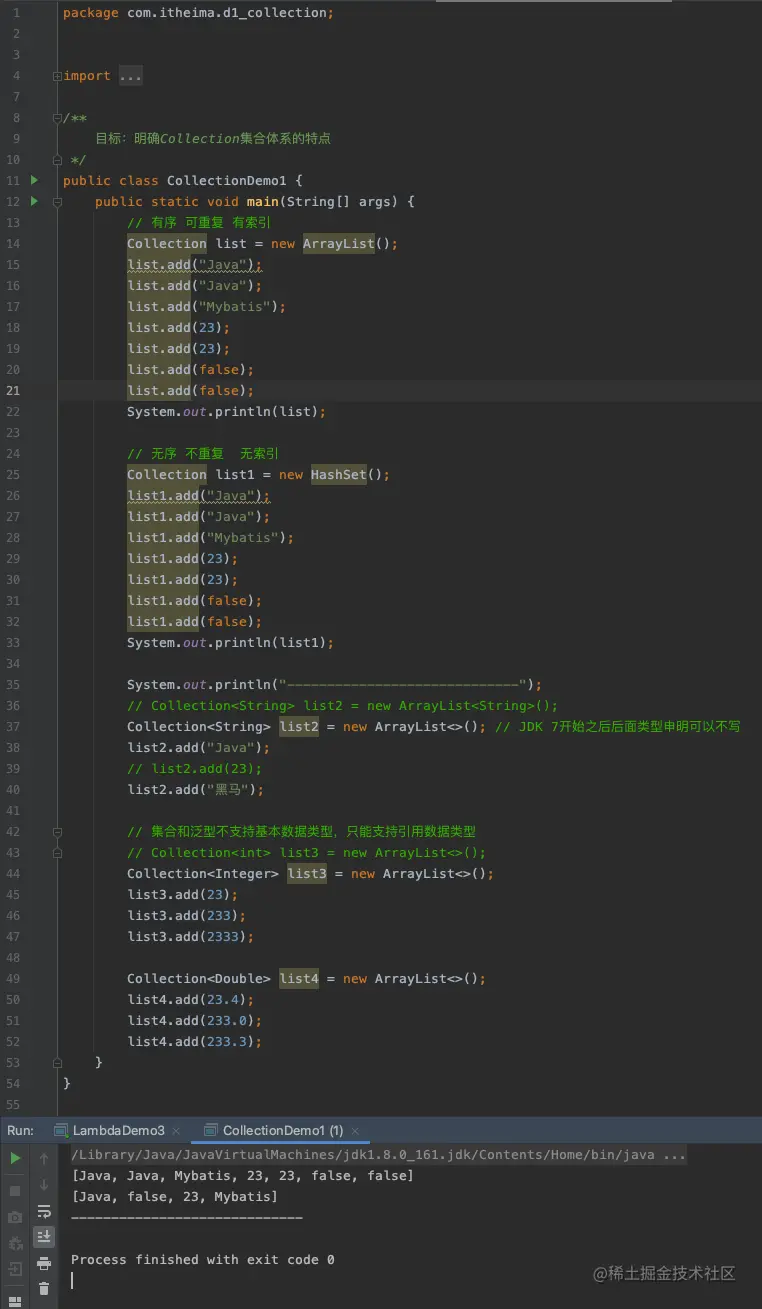Click highlighted list.add(false) on line 21
This screenshot has width=762, height=1309.
190,391
